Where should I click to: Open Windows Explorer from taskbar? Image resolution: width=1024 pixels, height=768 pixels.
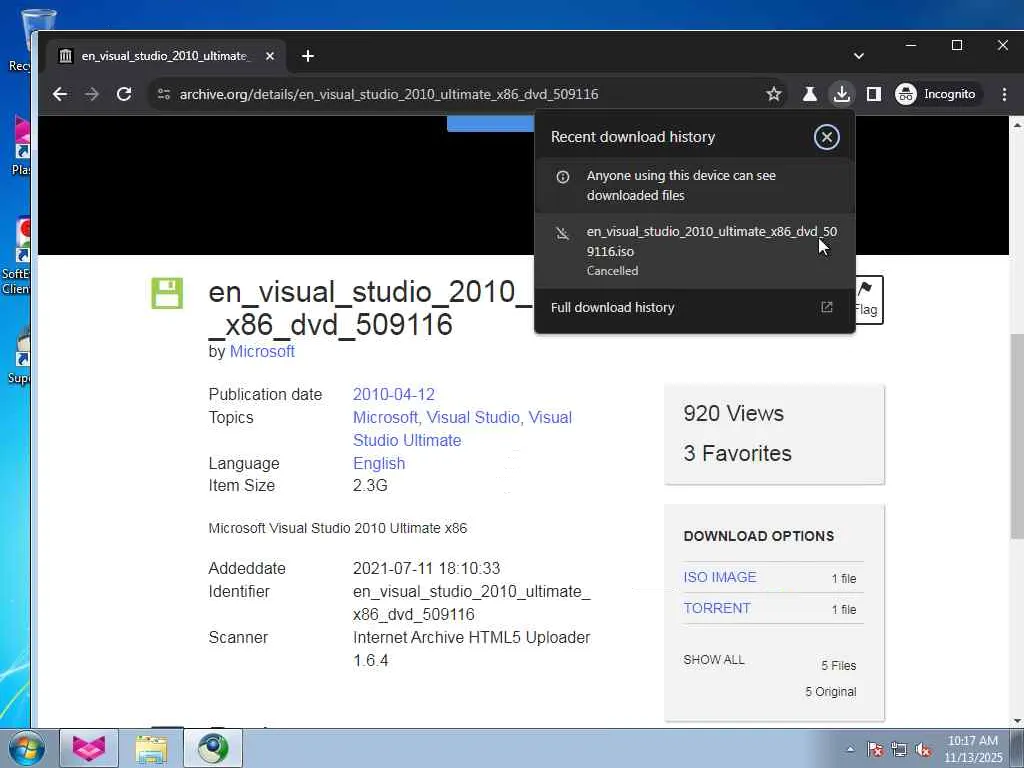152,748
